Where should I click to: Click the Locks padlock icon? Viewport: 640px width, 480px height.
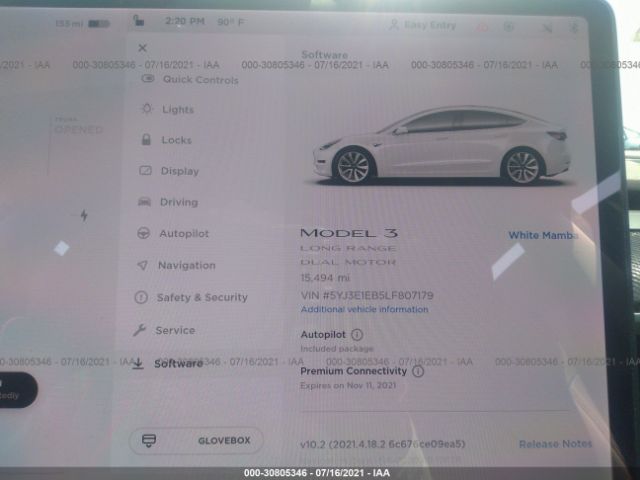tap(146, 140)
